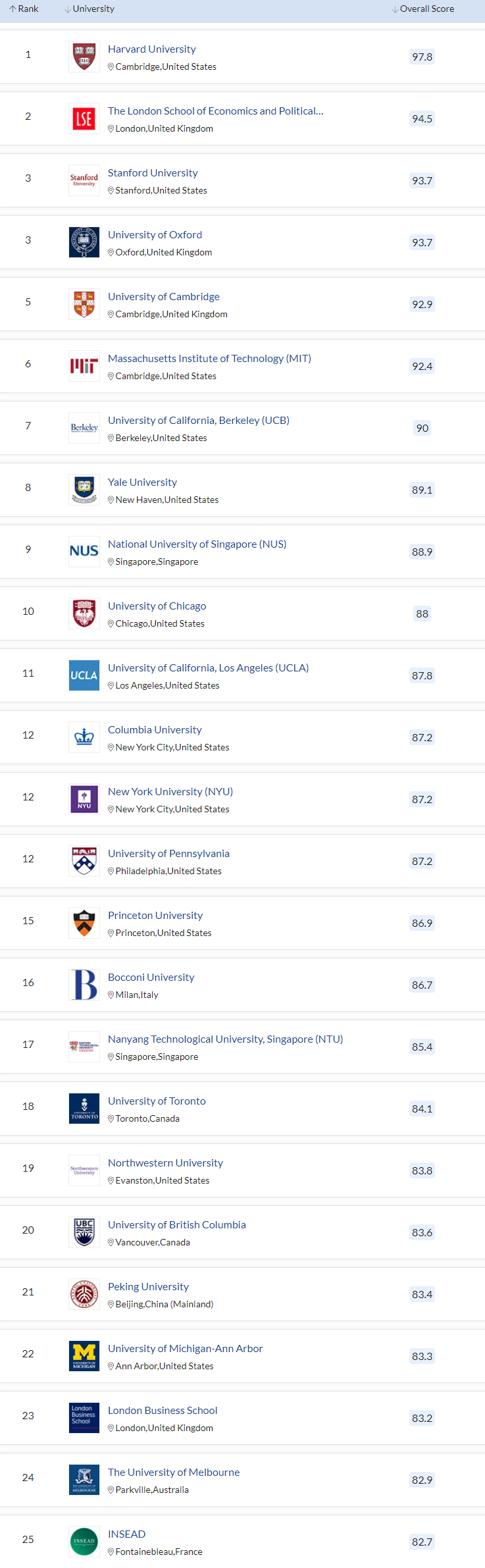Click Harvard's 97.8 overall score badge

pos(422,57)
